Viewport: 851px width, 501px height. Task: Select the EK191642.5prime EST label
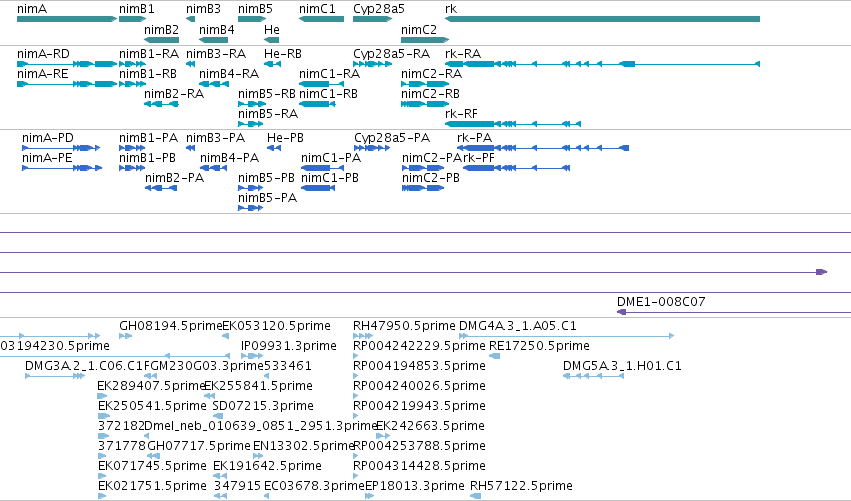tap(268, 466)
